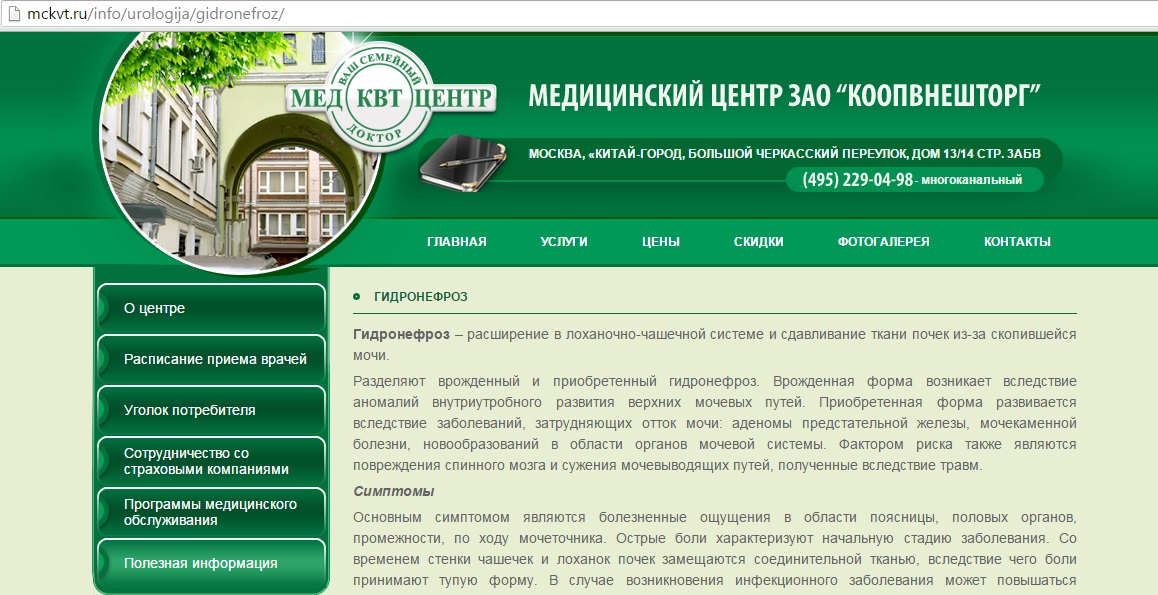1158x595 pixels.
Task: Click the green bullet before ГИДРОНЕФРОЗ heading
Action: (357, 297)
